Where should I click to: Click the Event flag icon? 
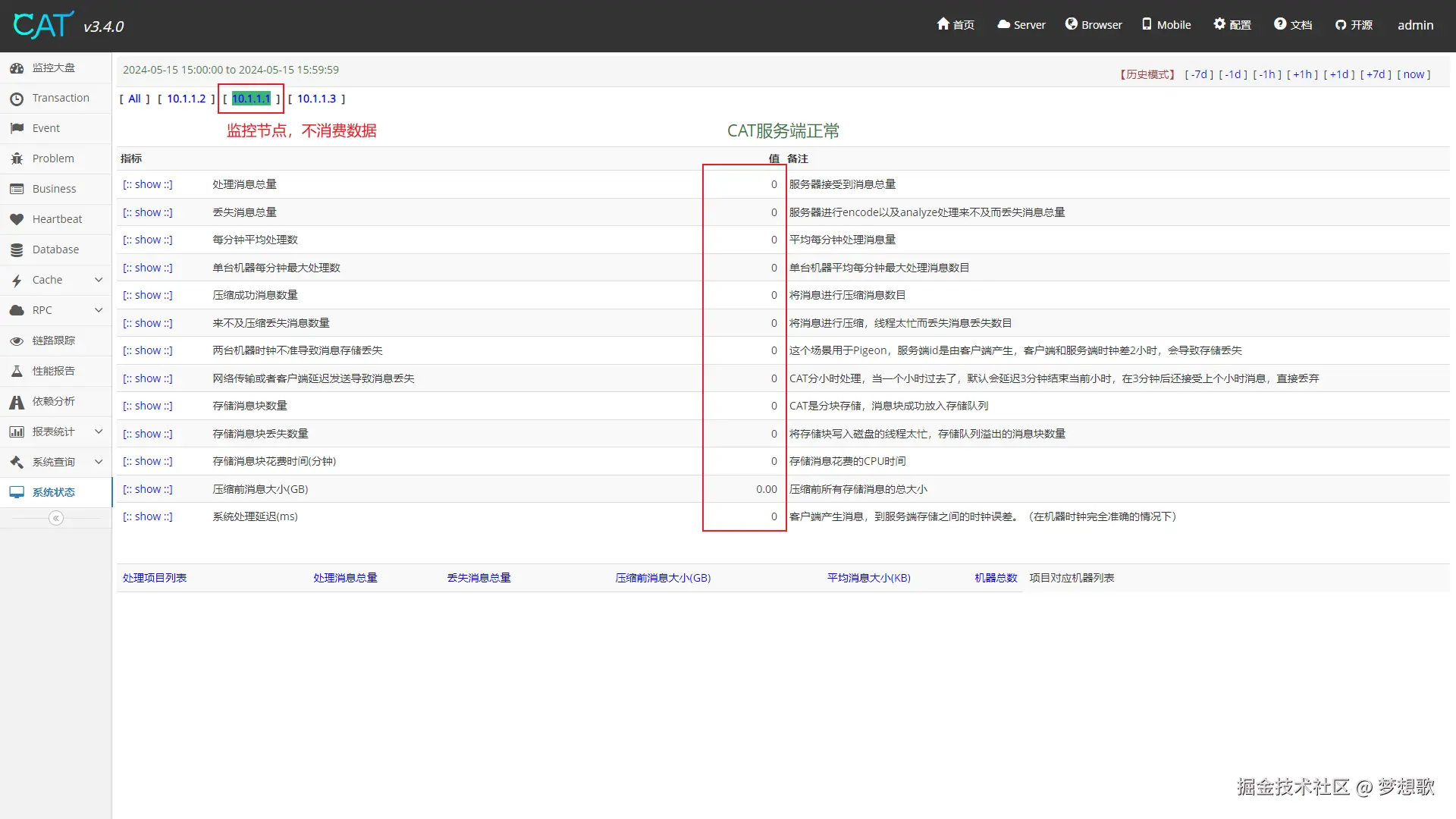pyautogui.click(x=17, y=128)
